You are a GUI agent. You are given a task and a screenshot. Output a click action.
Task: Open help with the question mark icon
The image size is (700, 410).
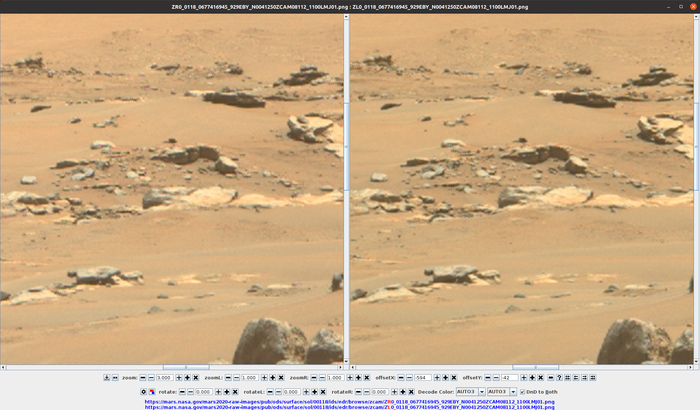pos(559,378)
